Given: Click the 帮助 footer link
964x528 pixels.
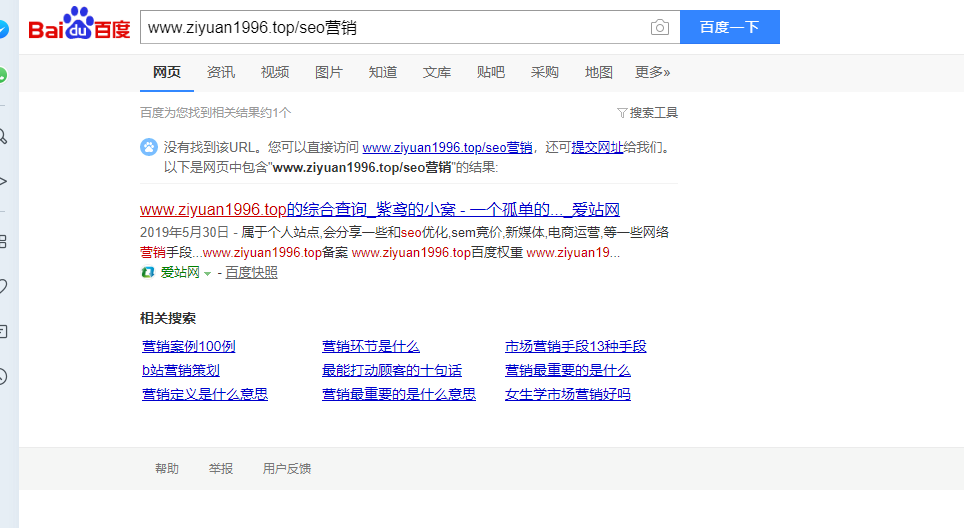Looking at the screenshot, I should (x=167, y=469).
